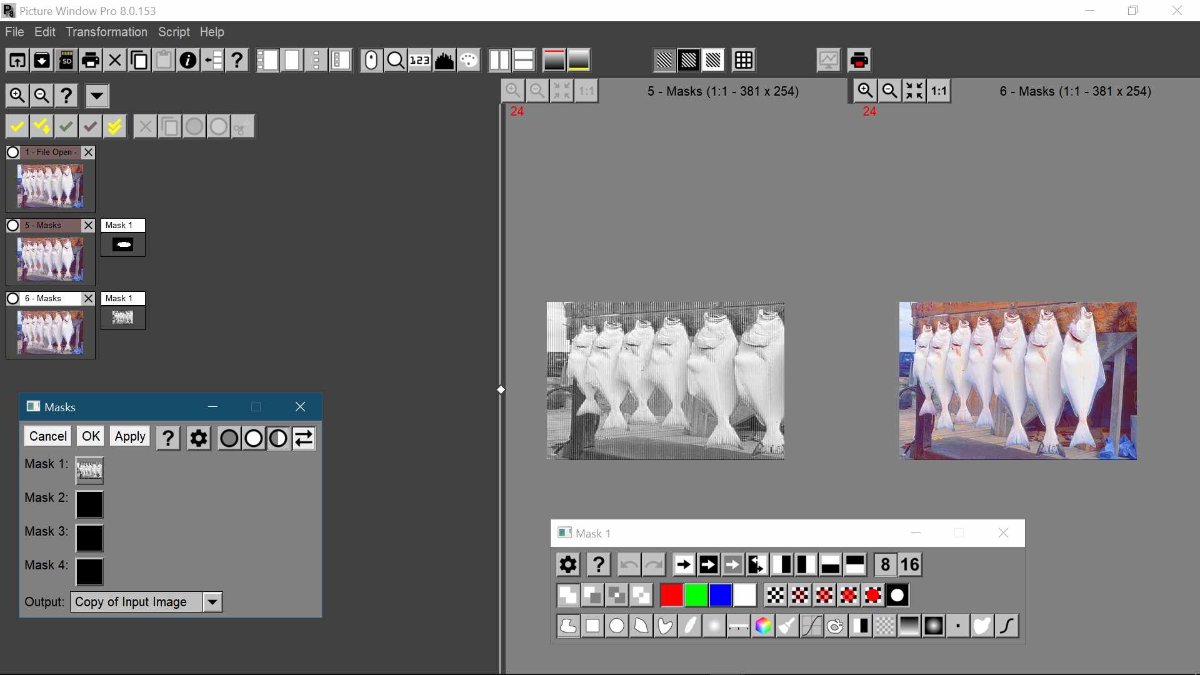The width and height of the screenshot is (1200, 675).
Task: Toggle the 1 - File Open radio circle
Action: (x=13, y=152)
